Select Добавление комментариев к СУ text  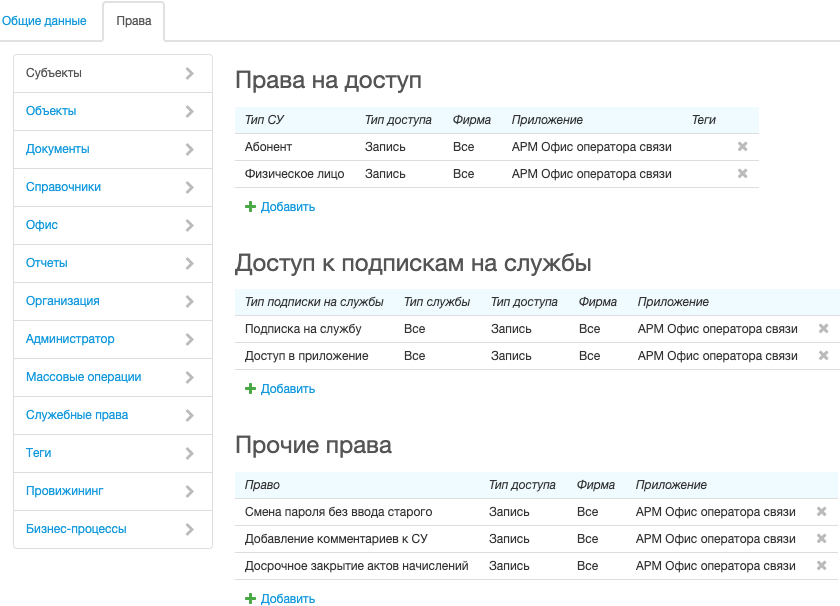point(336,538)
